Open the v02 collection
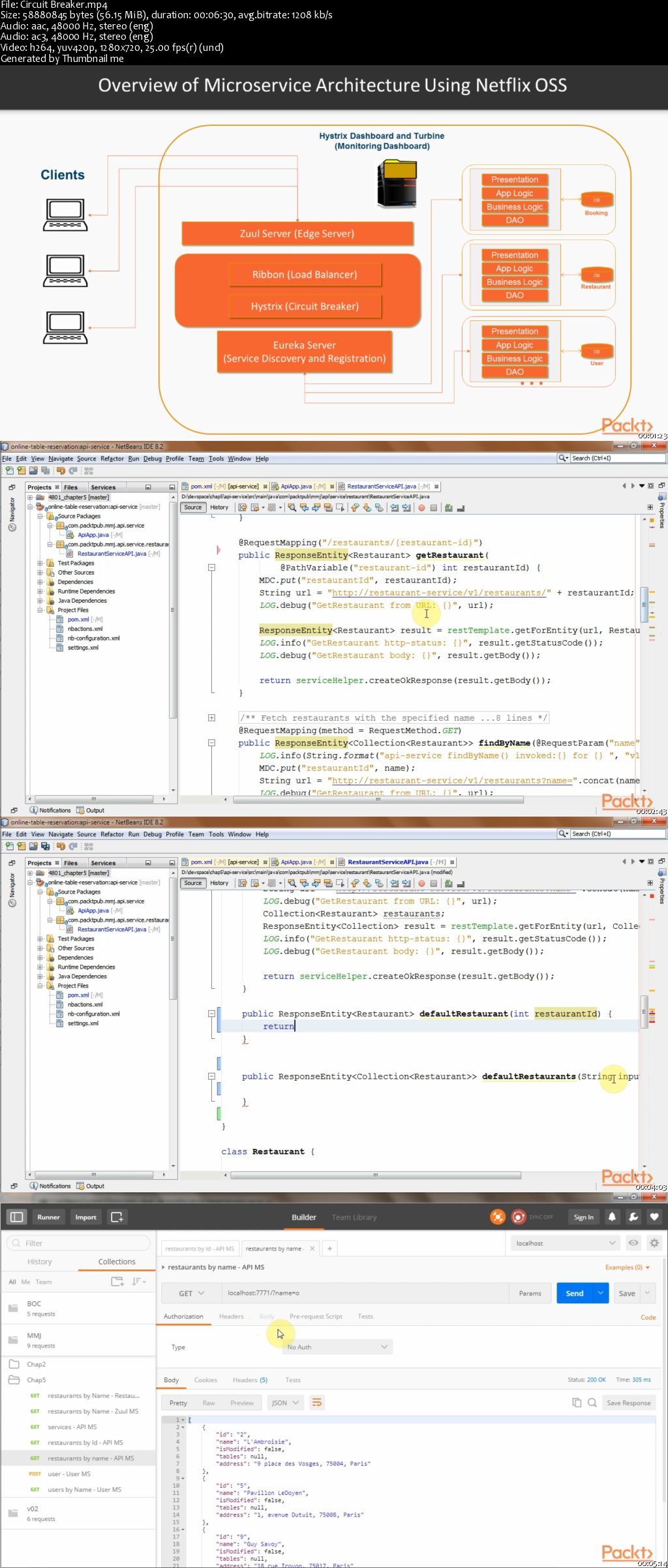This screenshot has height=1568, width=668. coord(78,1513)
